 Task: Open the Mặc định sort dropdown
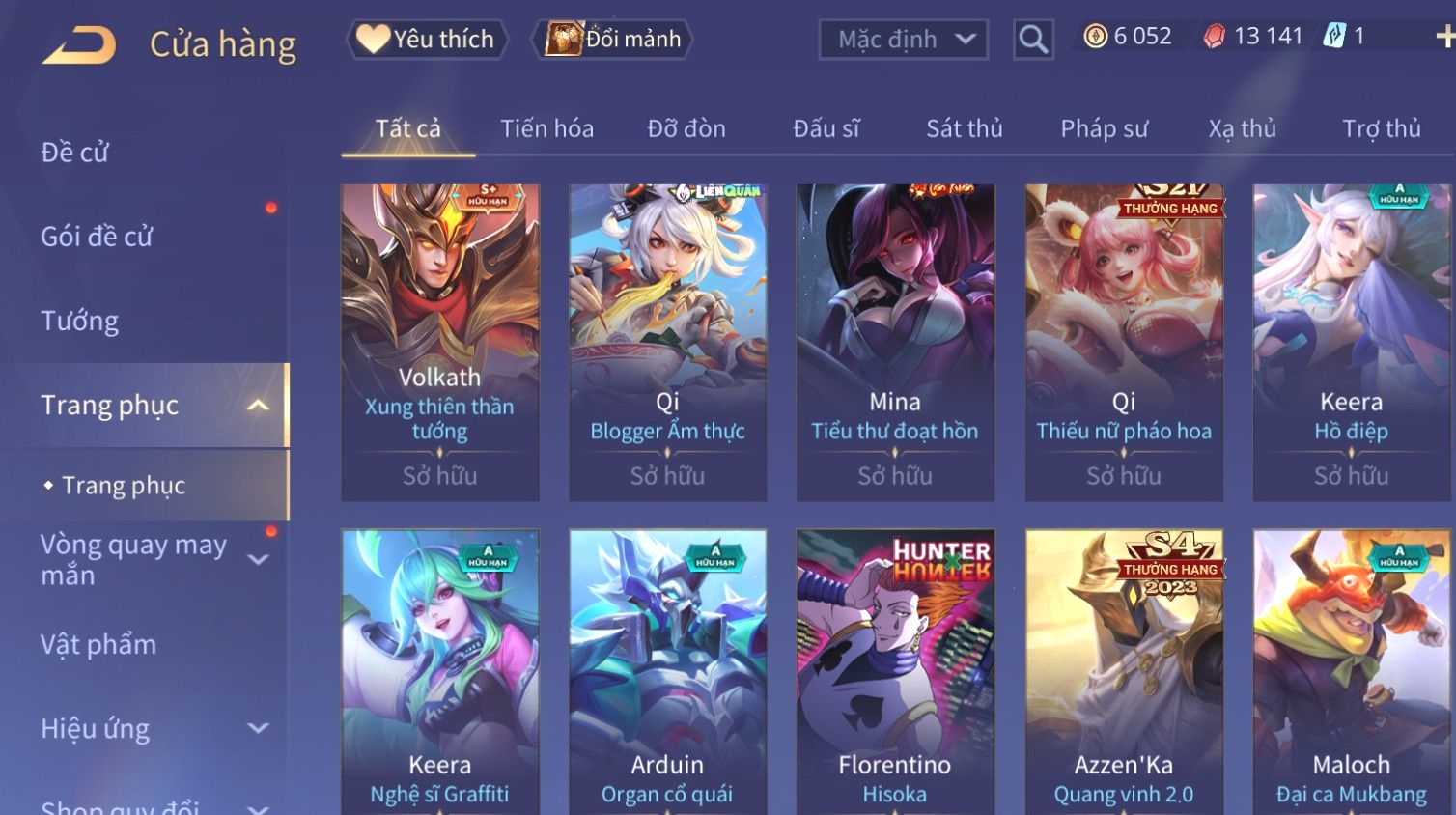[x=904, y=40]
